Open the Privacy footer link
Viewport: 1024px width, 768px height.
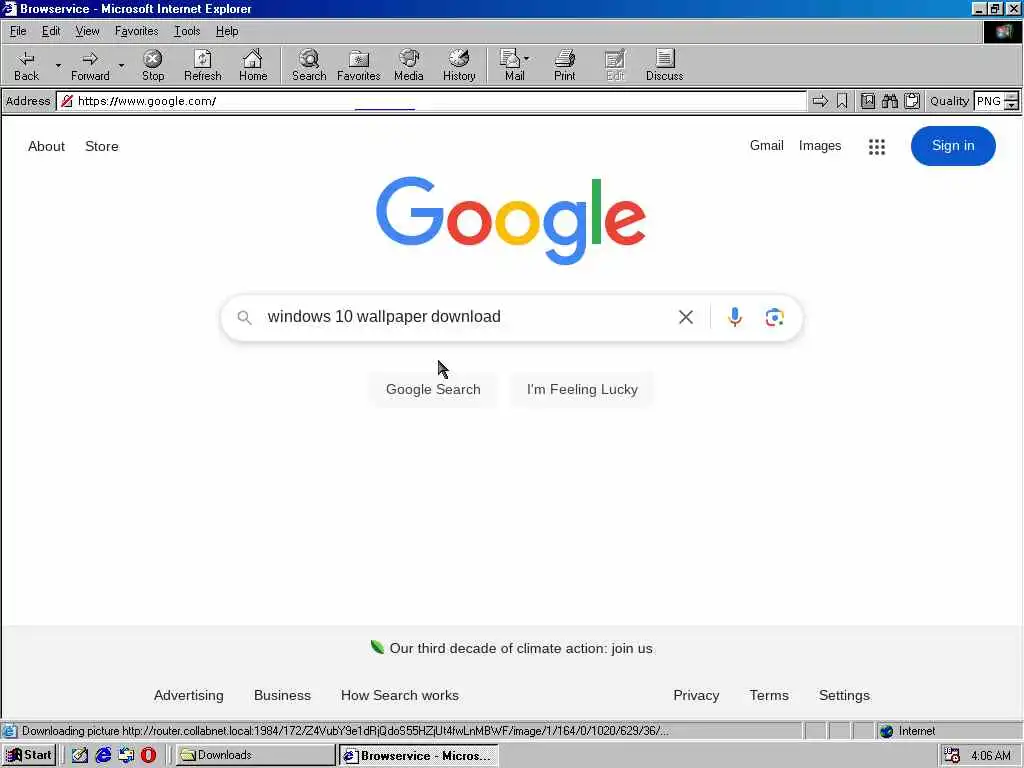coord(696,696)
